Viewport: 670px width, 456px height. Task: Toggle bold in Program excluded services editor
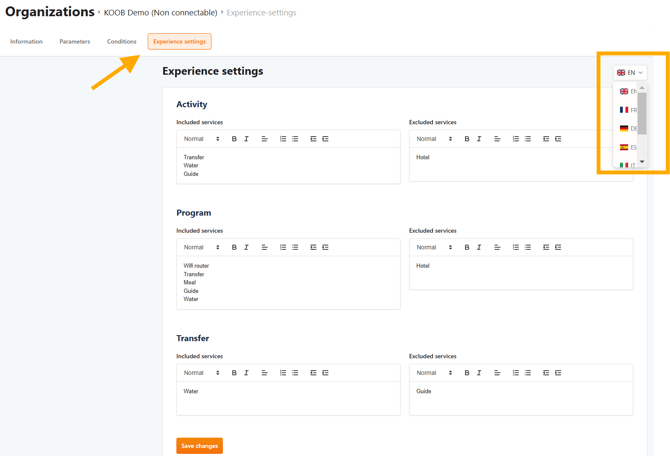coord(467,247)
